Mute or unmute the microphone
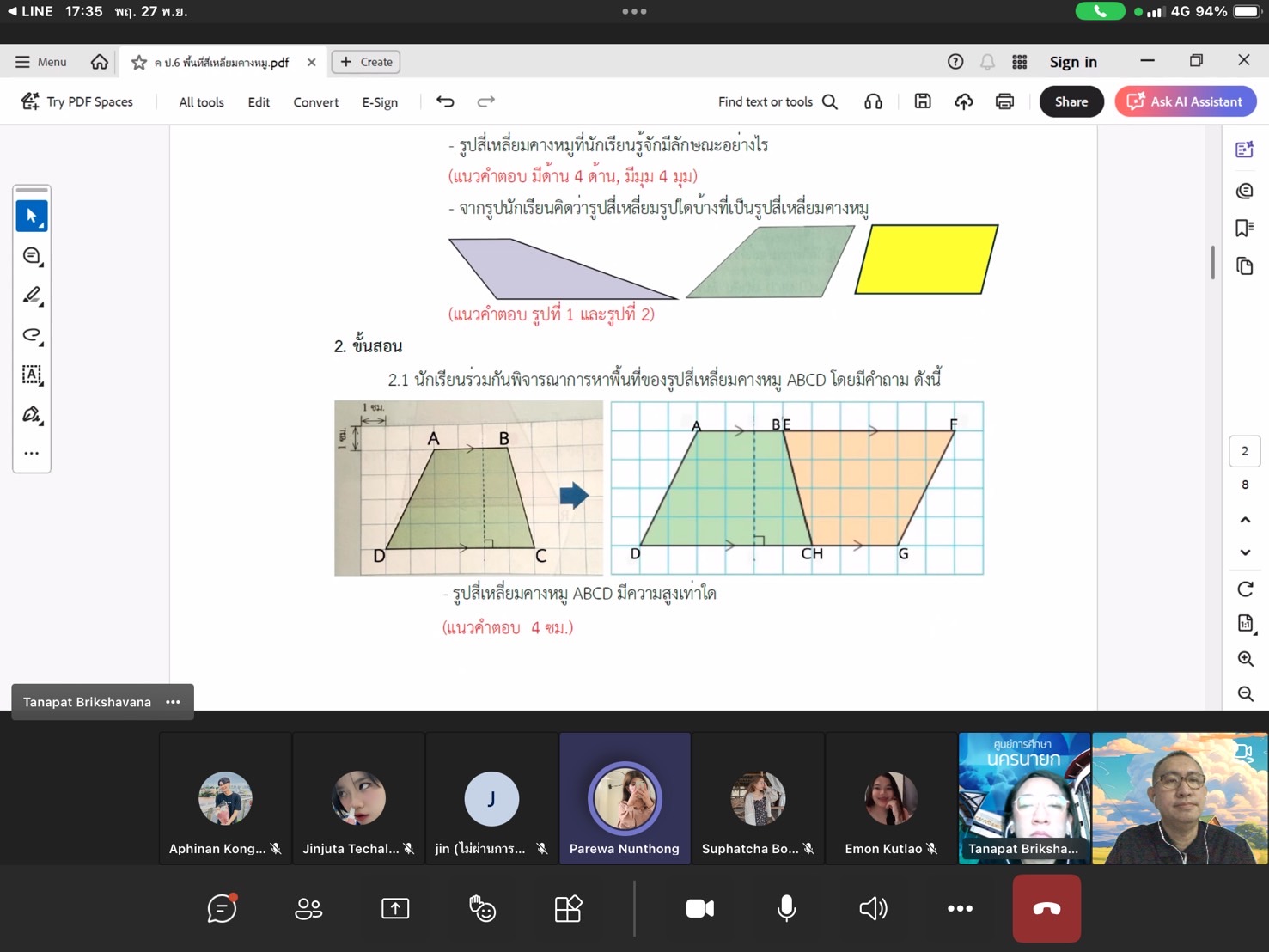Image resolution: width=1269 pixels, height=952 pixels. tap(785, 908)
